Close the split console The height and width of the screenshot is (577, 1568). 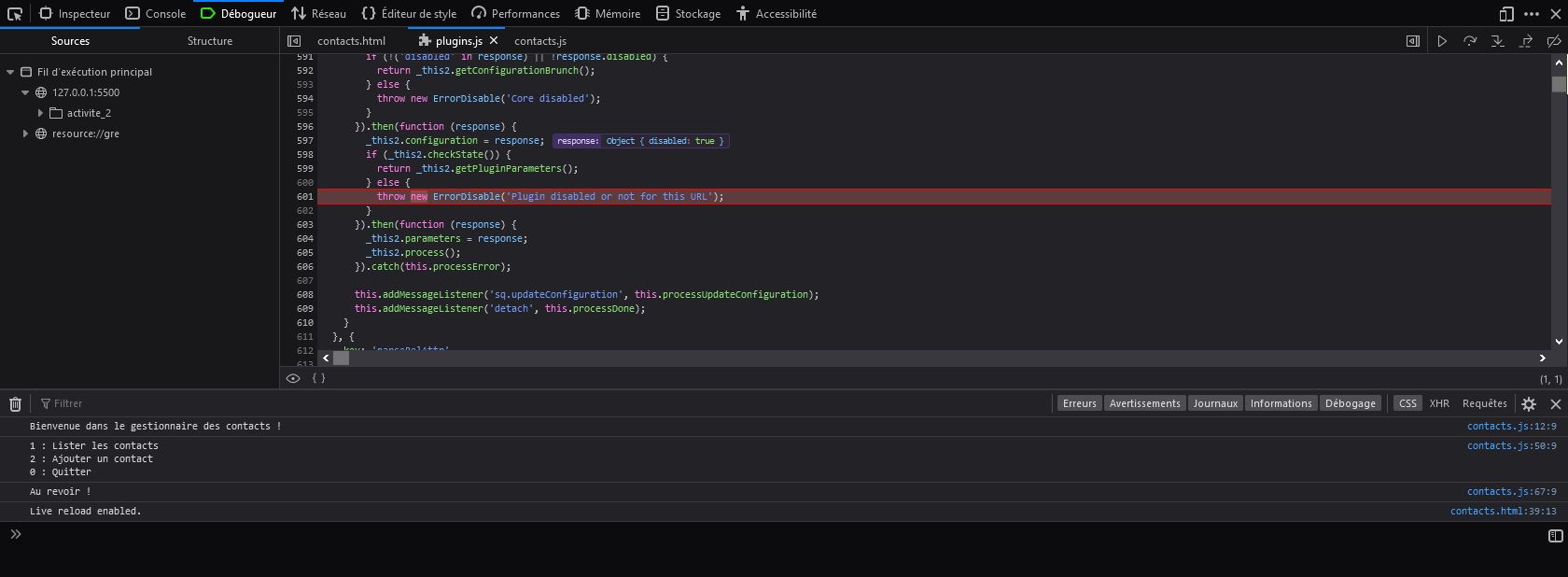[x=1555, y=404]
